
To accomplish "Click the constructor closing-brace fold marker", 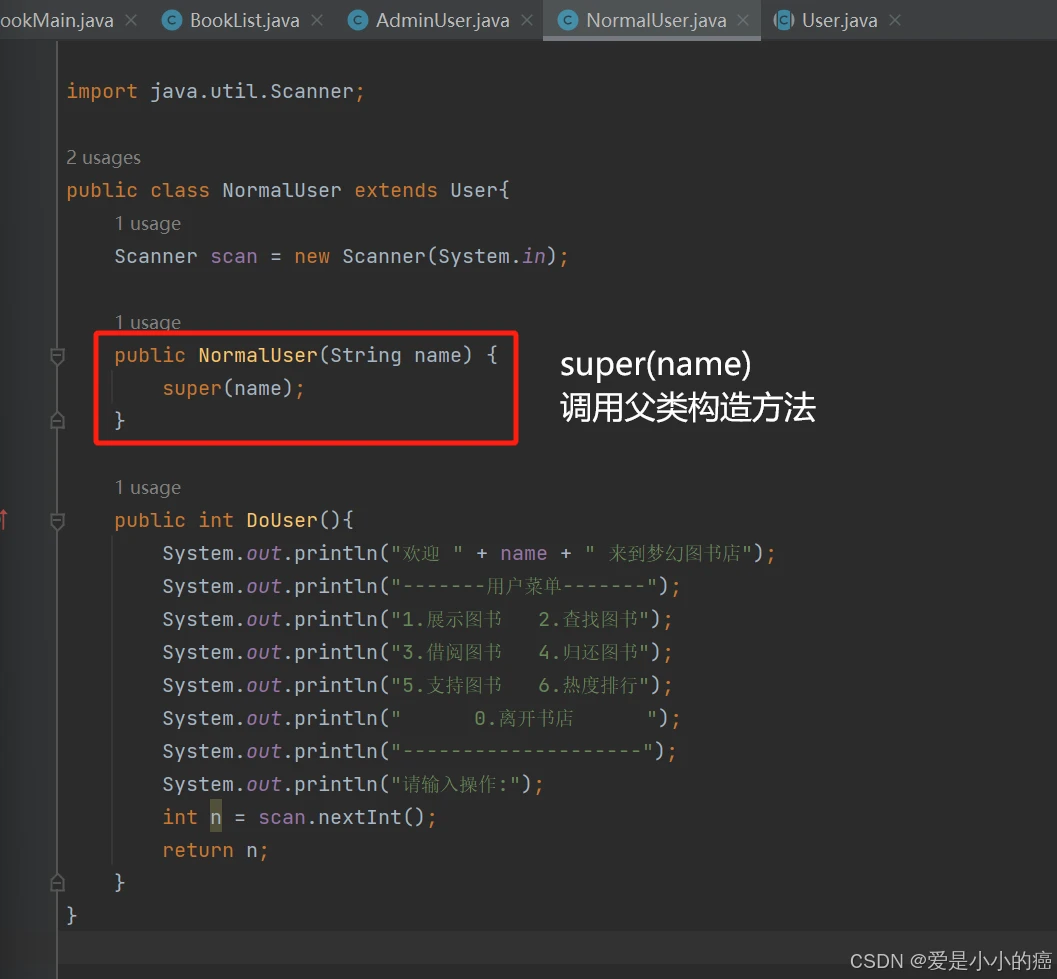I will pyautogui.click(x=57, y=421).
